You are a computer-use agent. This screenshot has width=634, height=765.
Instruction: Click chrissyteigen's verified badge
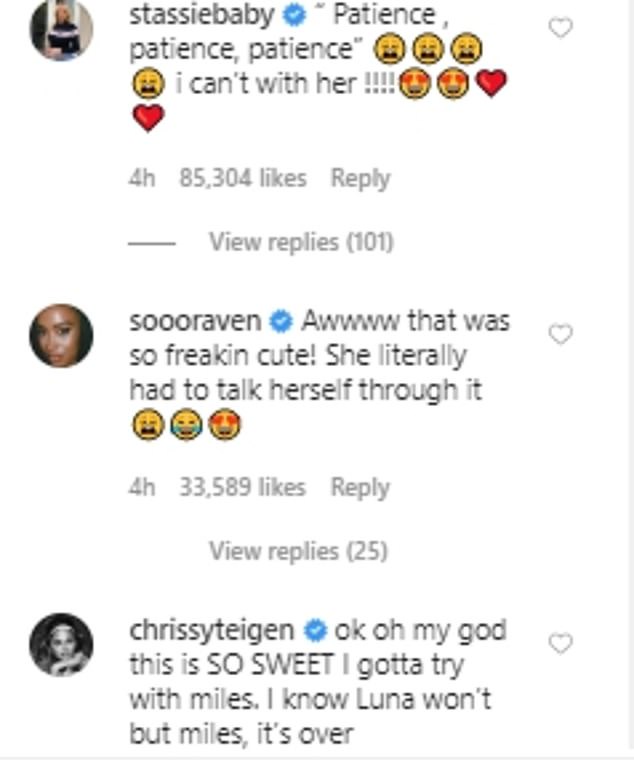pyautogui.click(x=316, y=631)
